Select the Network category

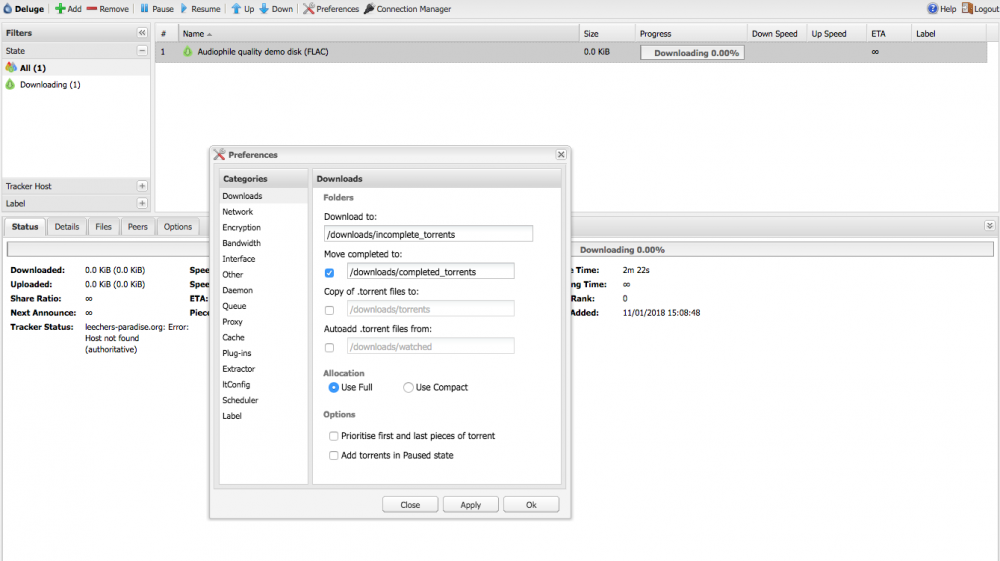(263, 212)
